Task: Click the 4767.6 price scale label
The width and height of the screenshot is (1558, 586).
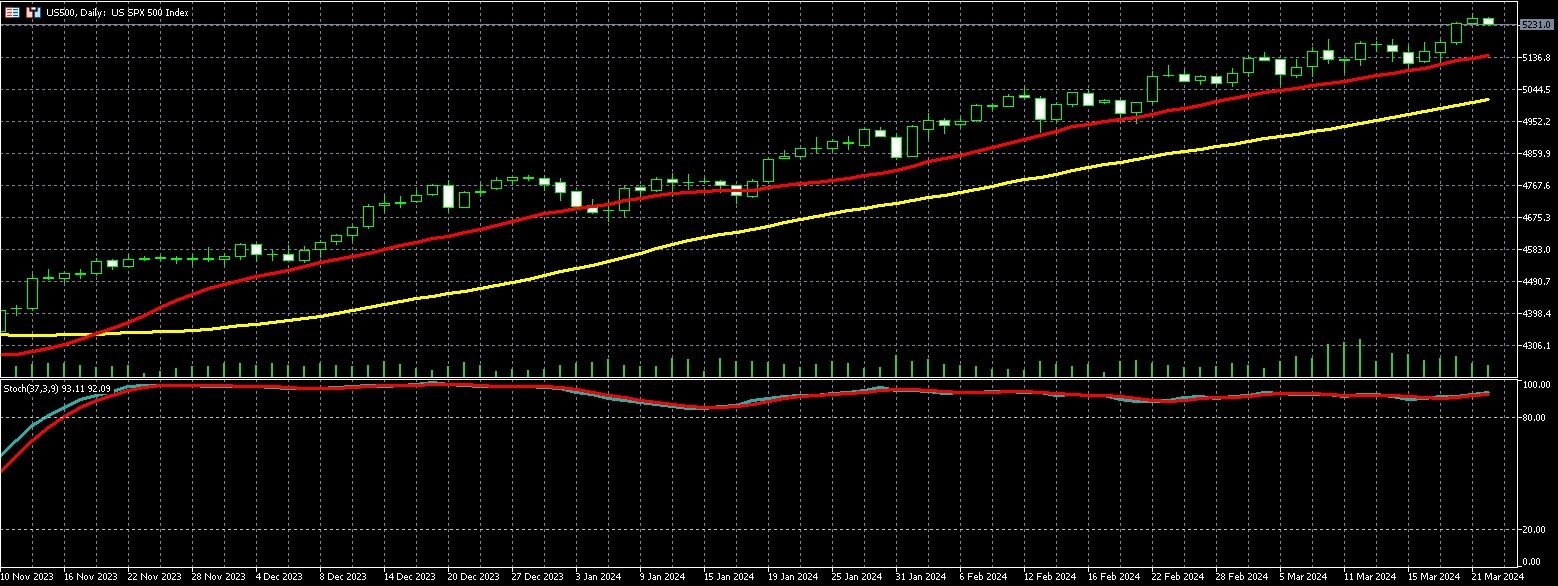Action: 1535,186
